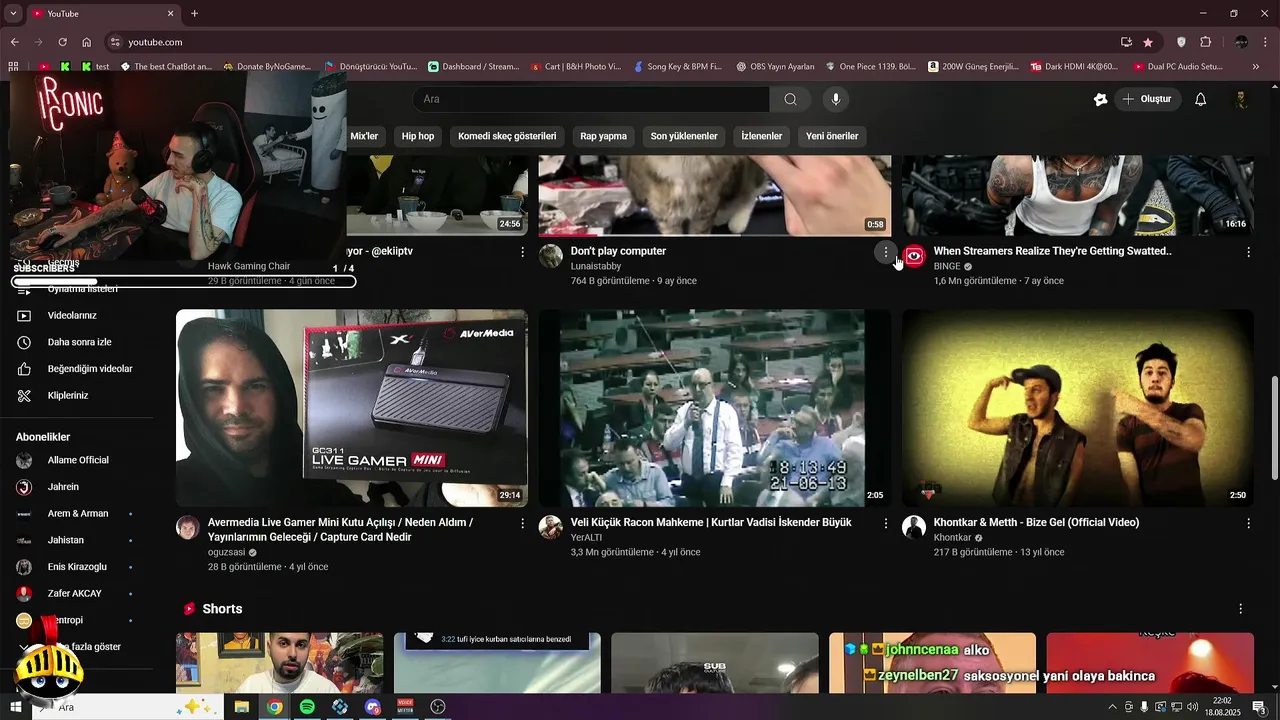Select the Rap yapma chip

(603, 136)
